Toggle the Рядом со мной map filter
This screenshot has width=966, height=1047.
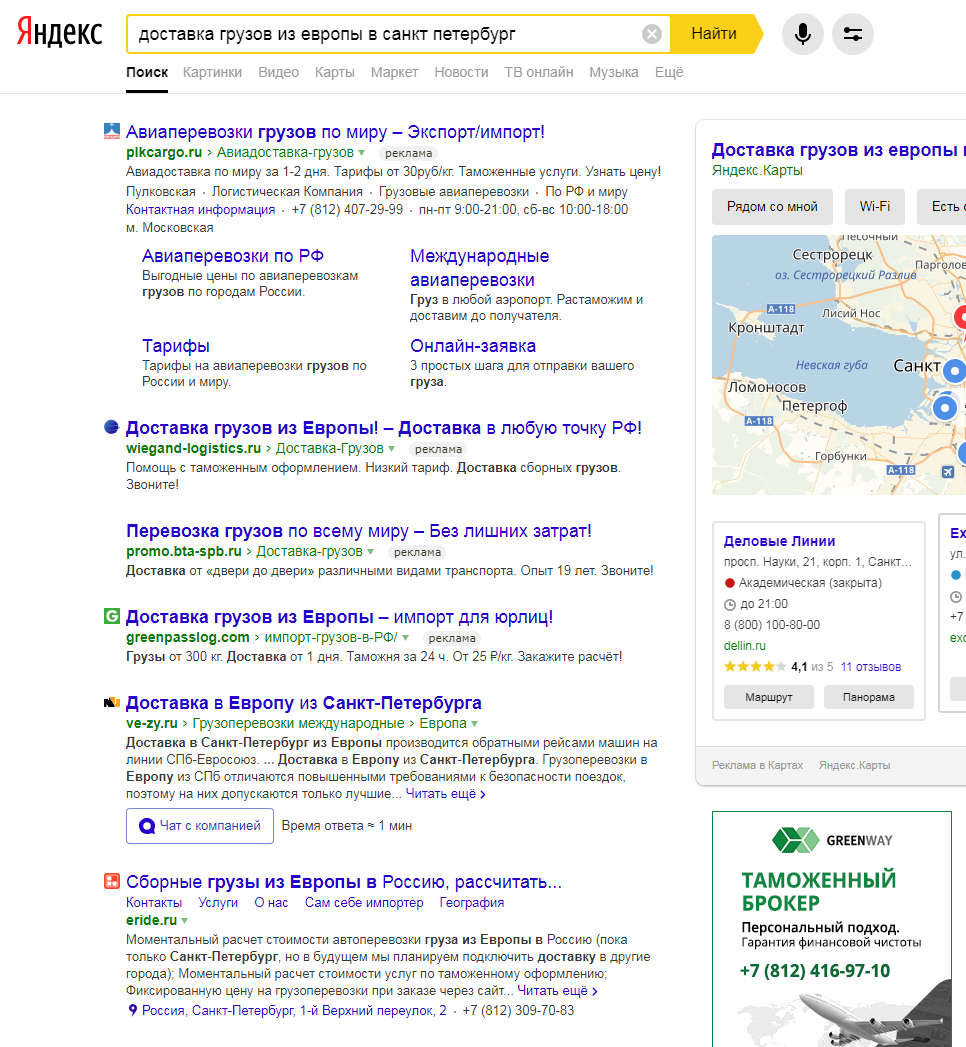[x=772, y=207]
